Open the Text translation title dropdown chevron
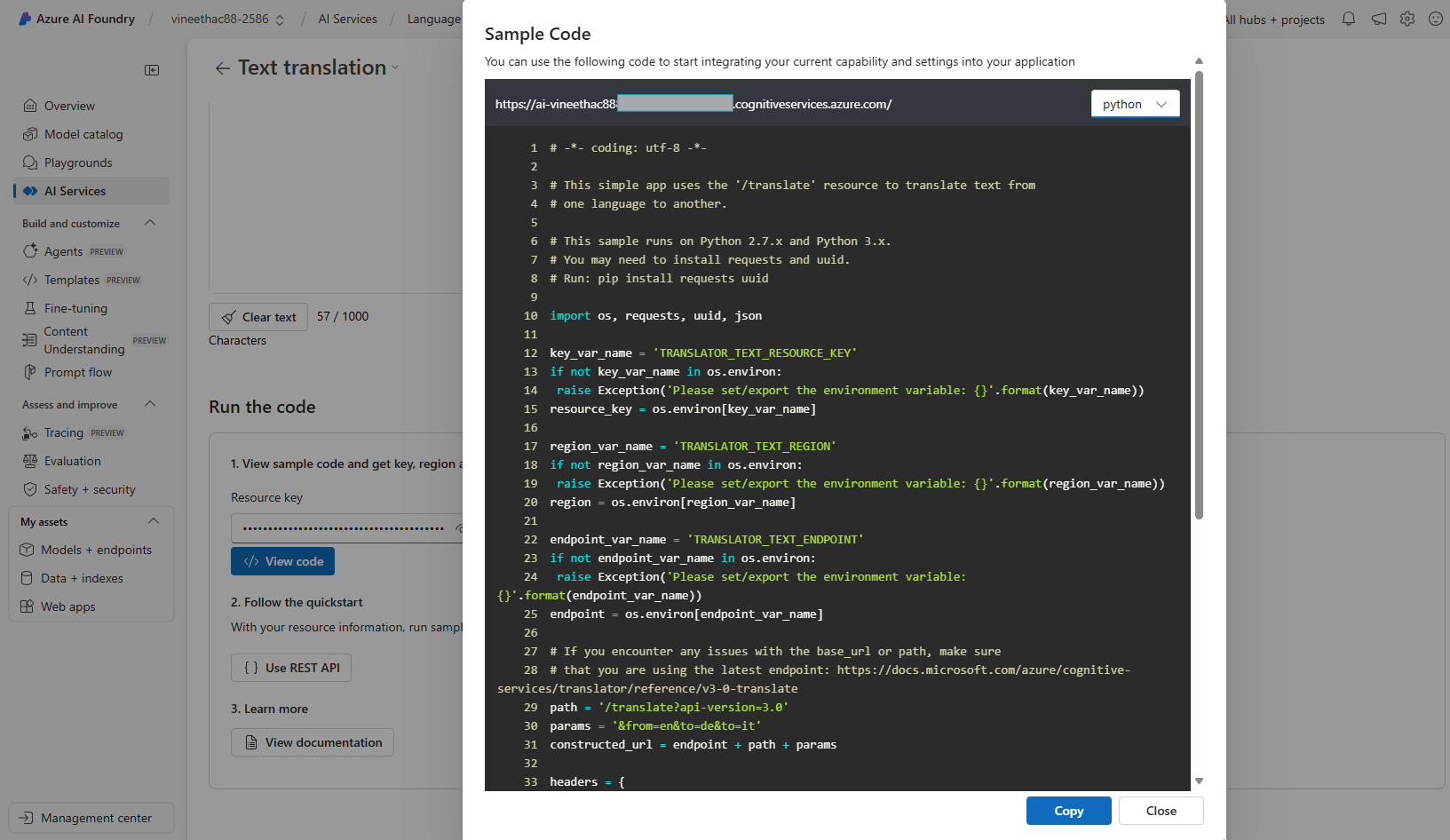Viewport: 1450px width, 840px height. pyautogui.click(x=395, y=68)
